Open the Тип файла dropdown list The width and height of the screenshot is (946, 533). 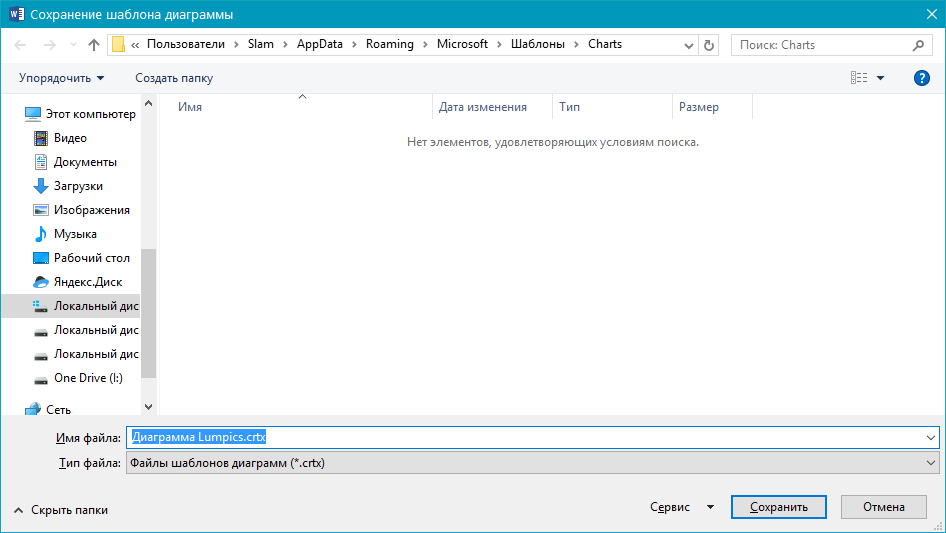(532, 463)
